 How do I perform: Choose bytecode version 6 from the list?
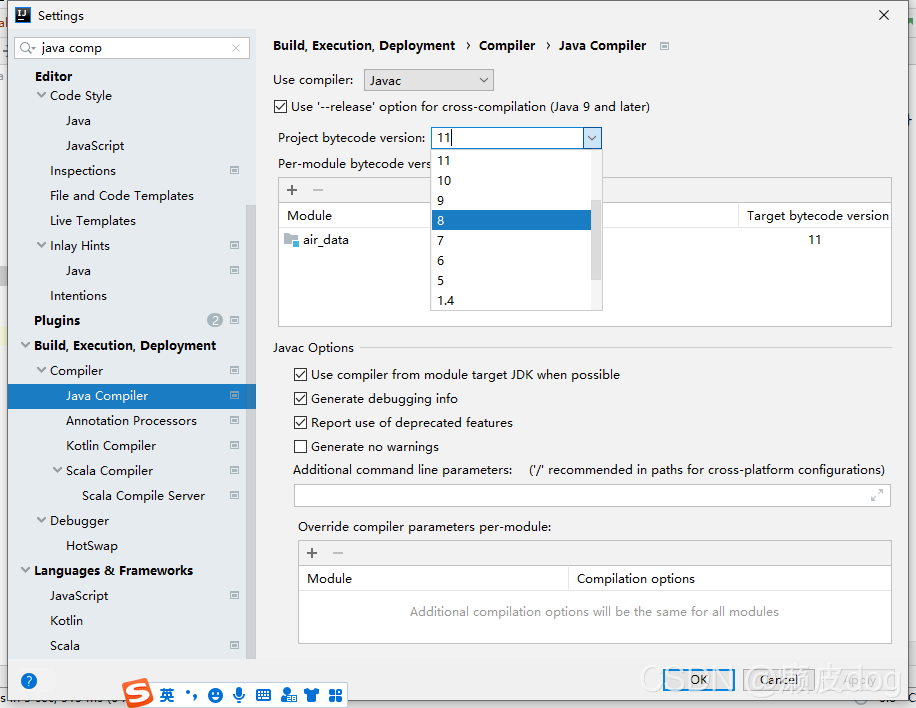click(x=511, y=261)
